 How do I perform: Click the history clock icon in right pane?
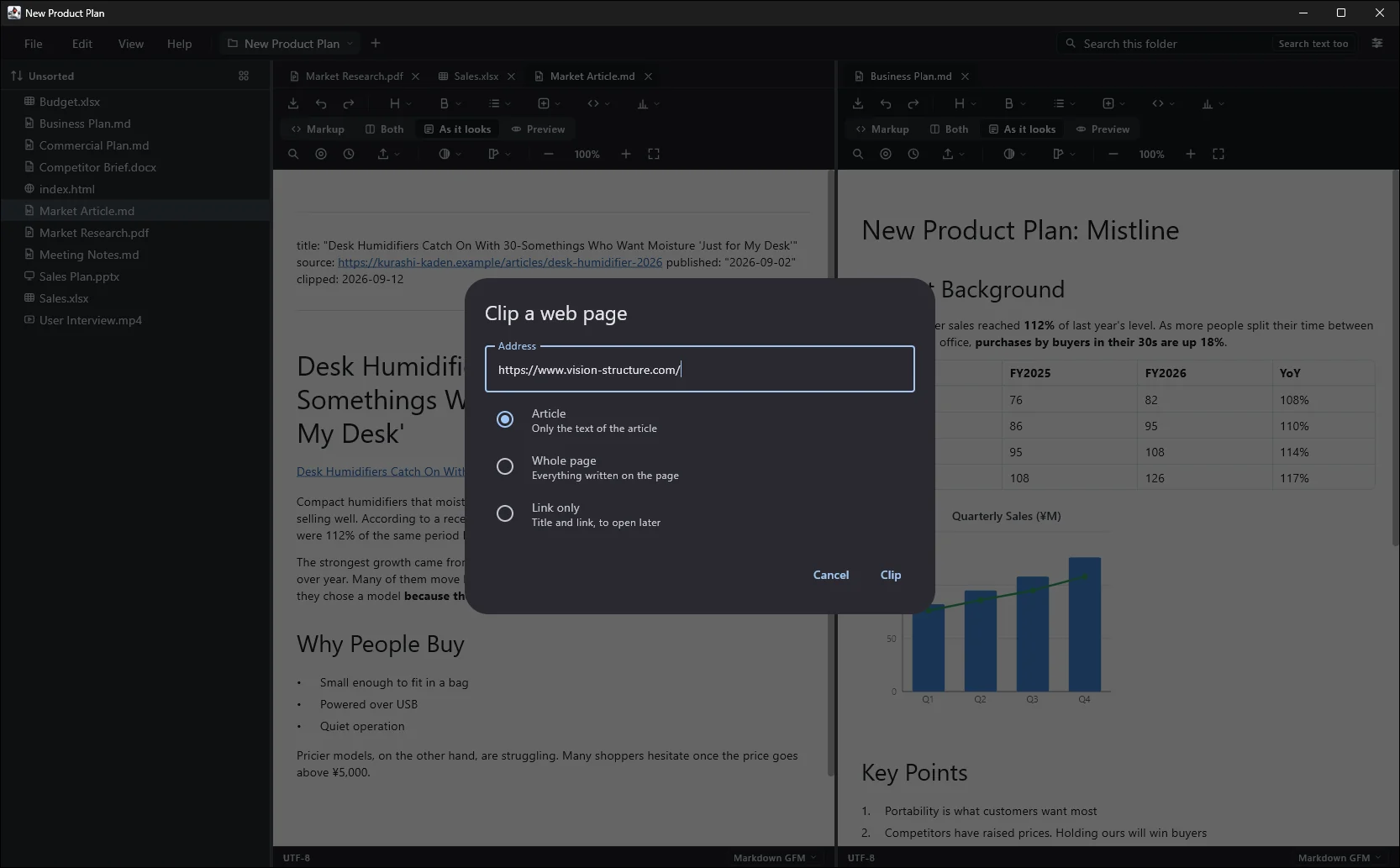point(913,154)
